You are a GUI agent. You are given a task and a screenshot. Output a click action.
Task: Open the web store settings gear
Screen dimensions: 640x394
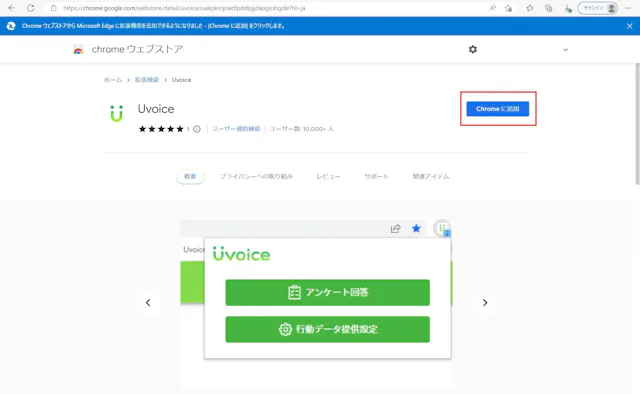pos(473,49)
